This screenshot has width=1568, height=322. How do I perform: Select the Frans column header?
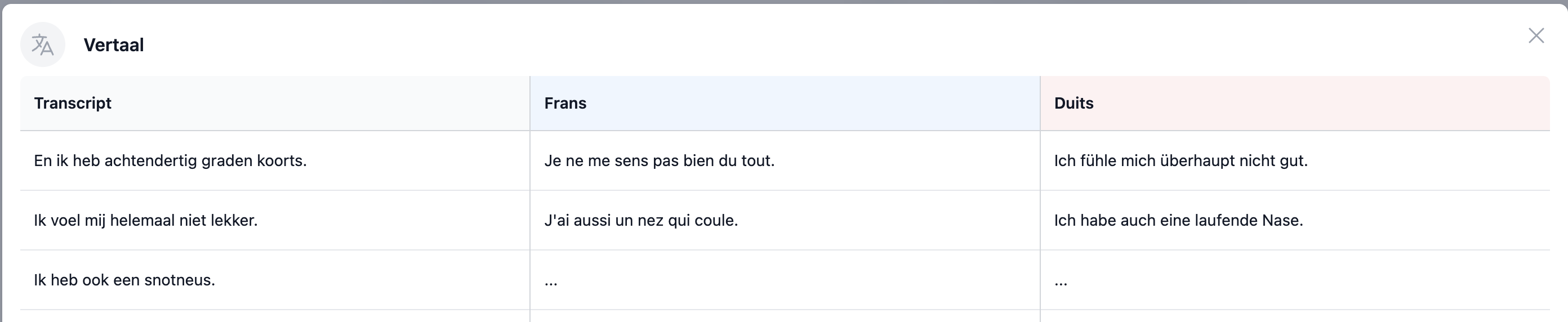pyautogui.click(x=565, y=104)
